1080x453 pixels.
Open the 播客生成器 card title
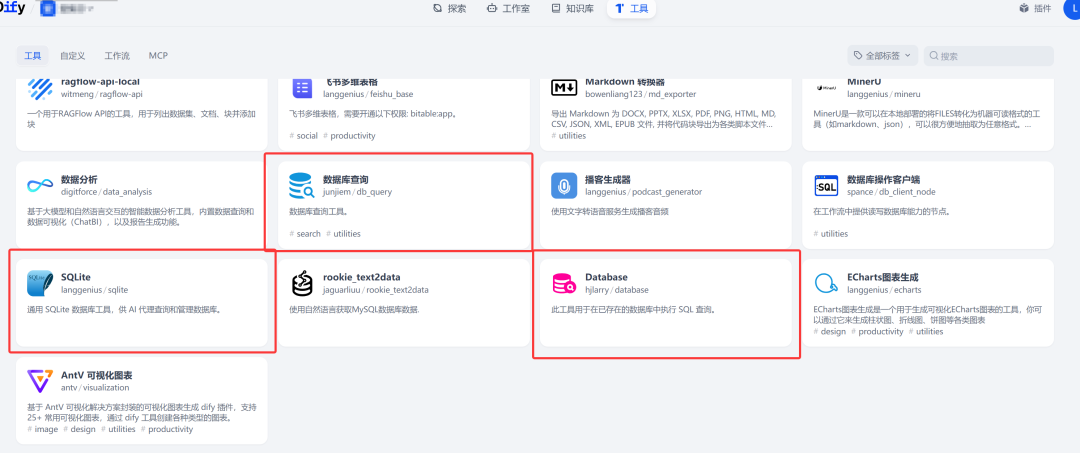tap(608, 179)
